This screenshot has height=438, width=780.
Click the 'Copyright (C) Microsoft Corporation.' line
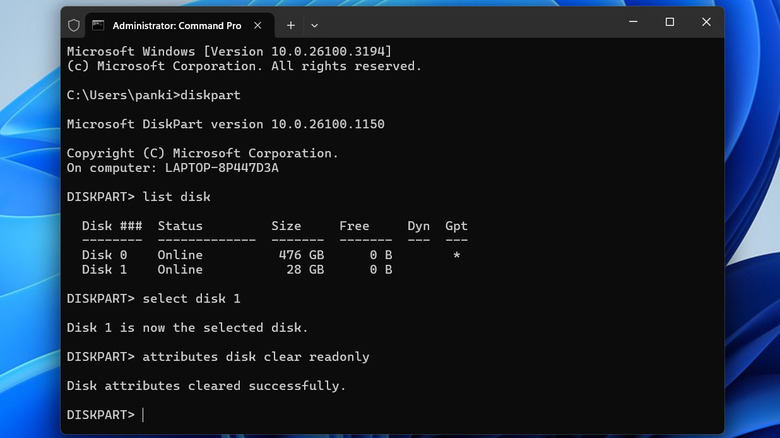[x=202, y=153]
